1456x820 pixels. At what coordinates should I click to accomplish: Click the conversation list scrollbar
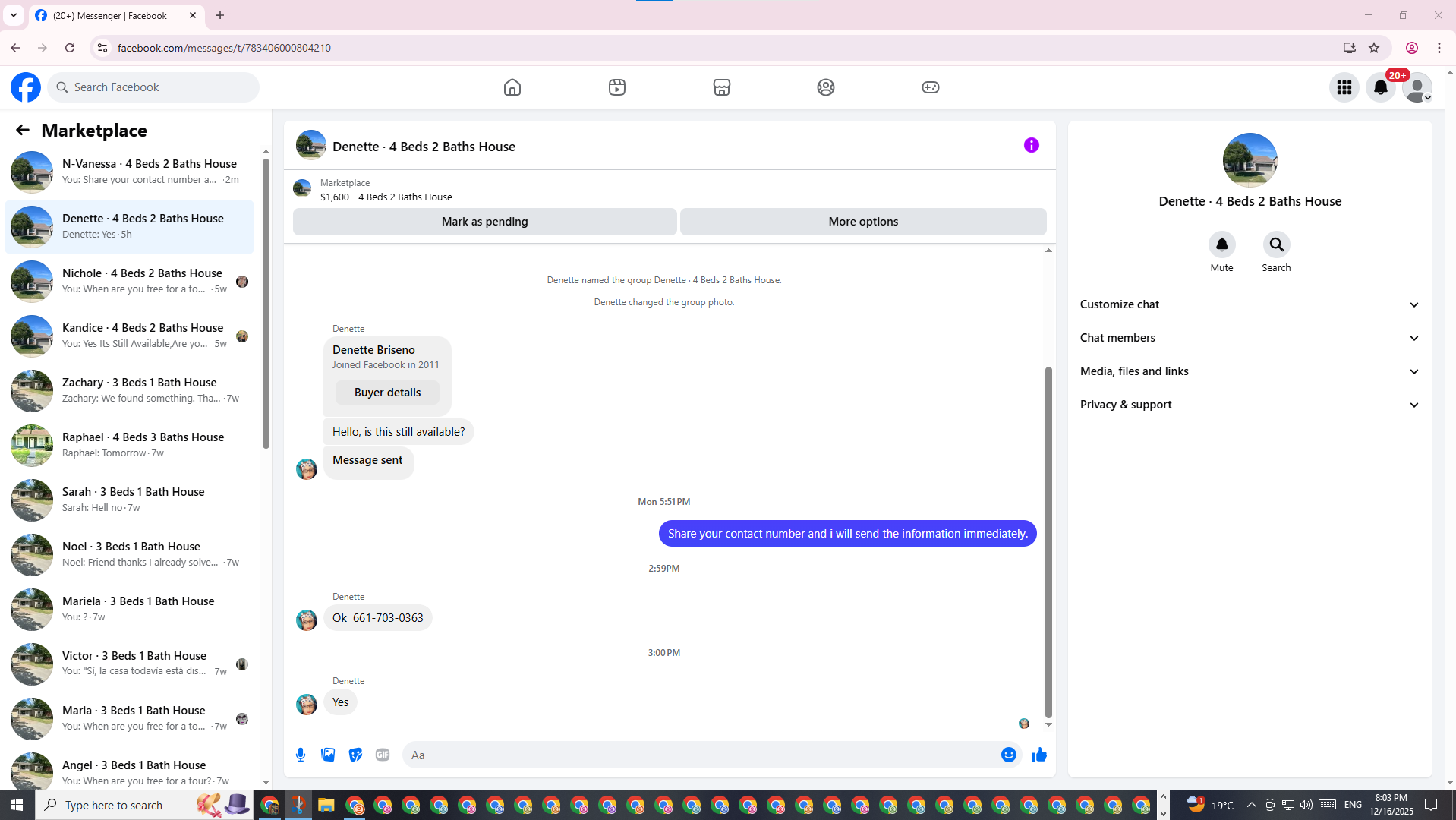pyautogui.click(x=266, y=304)
